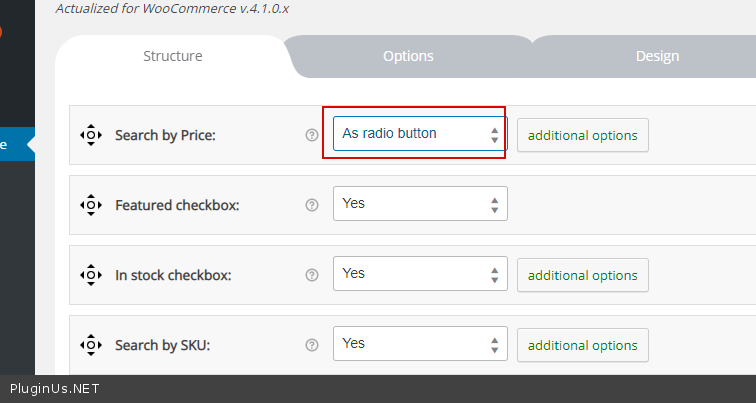
Task: Click help icon next to In stock checkbox
Action: tap(312, 275)
